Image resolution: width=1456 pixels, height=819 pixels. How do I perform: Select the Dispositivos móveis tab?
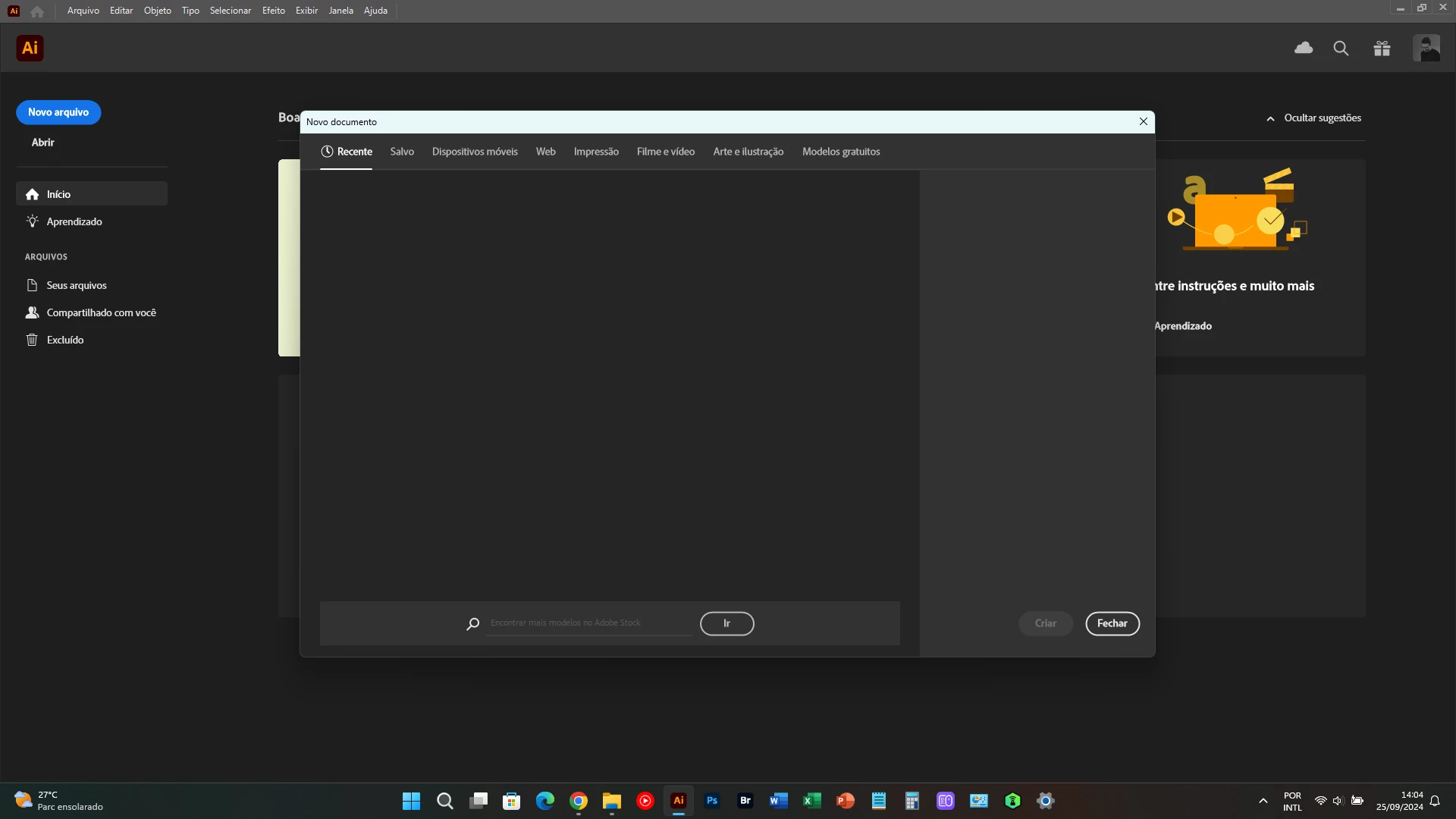click(475, 152)
